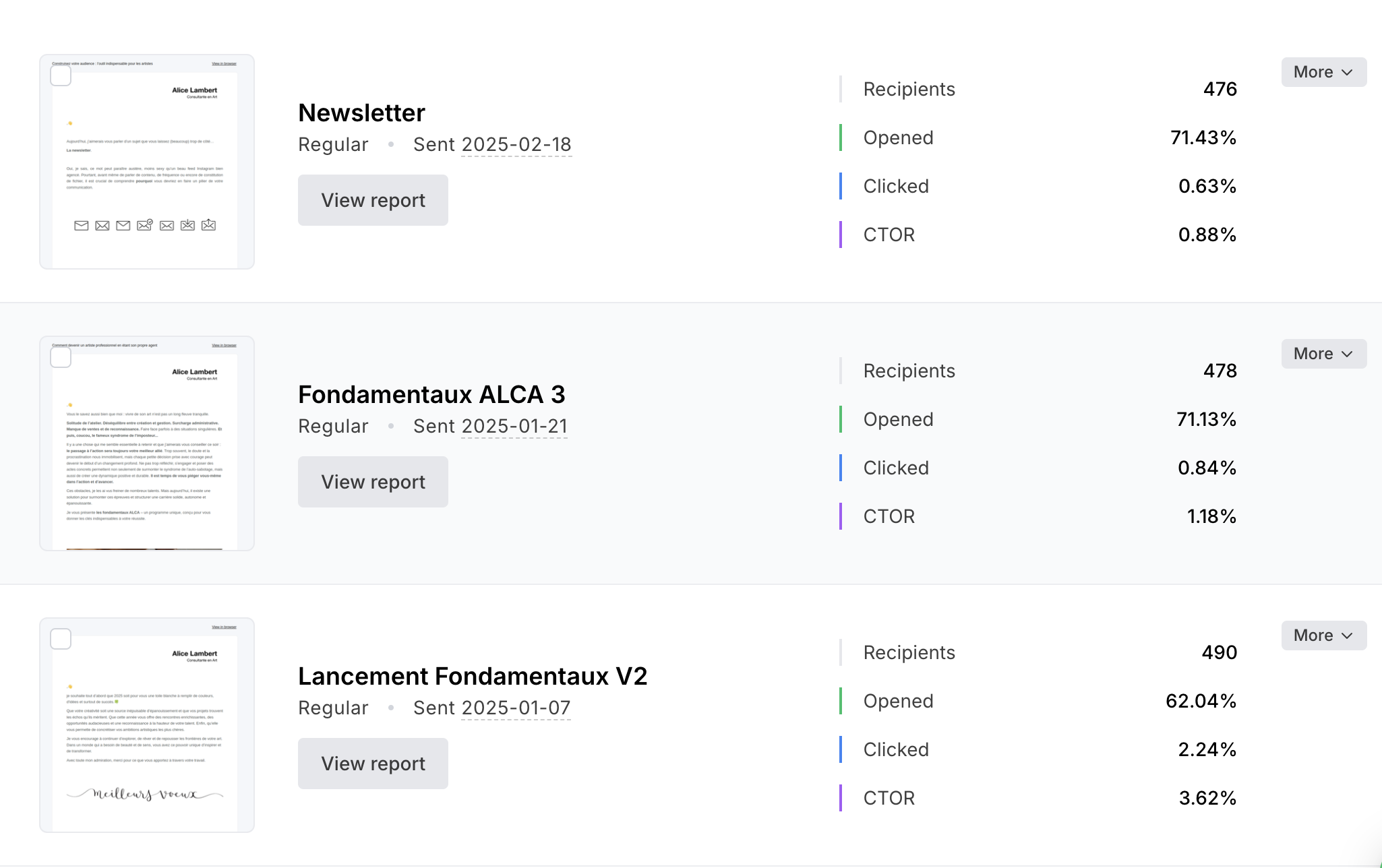Click the View in browser link in Newsletter preview
Viewport: 1382px width, 868px height.
224,64
